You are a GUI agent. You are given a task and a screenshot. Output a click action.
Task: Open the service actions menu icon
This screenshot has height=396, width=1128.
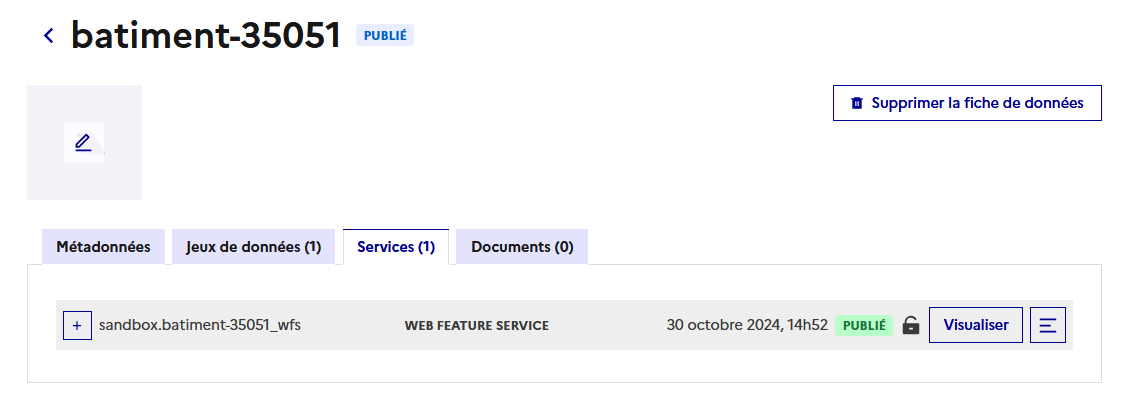pos(1047,325)
